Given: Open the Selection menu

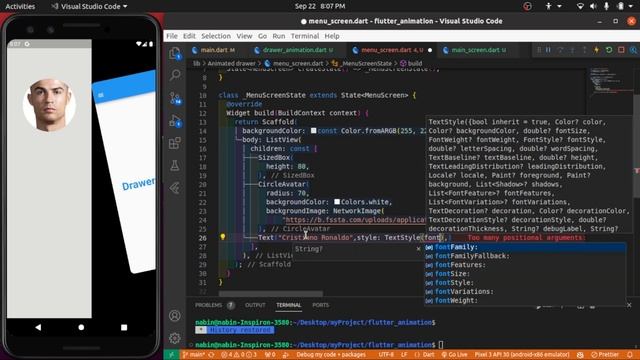Looking at the screenshot, I should pos(216,36).
